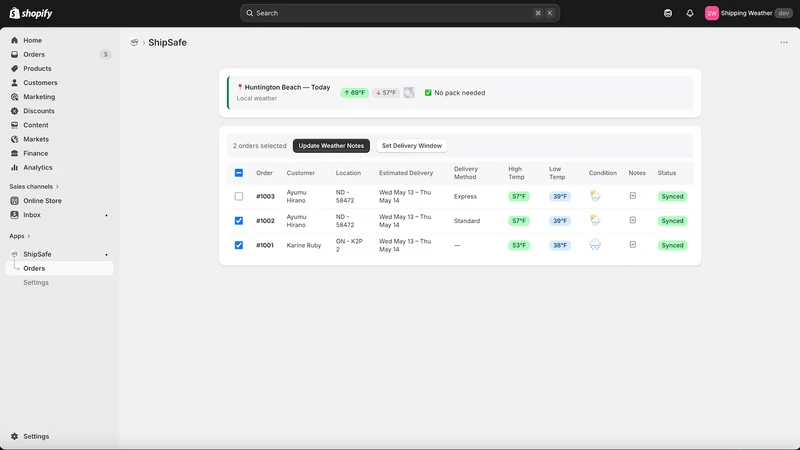Open order #1002 link
This screenshot has width=800, height=450.
tap(265, 221)
